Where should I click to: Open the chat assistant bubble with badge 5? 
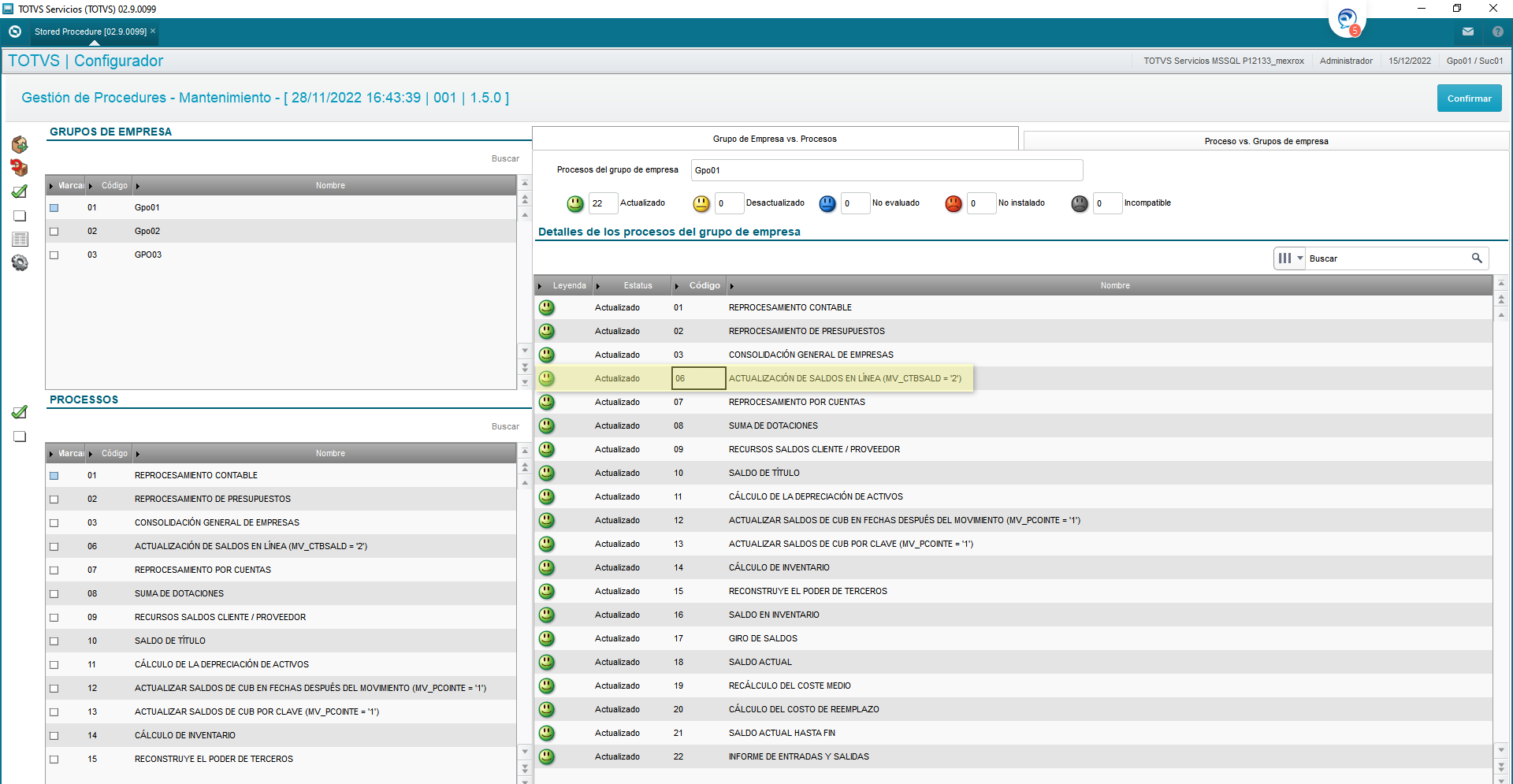(1347, 20)
